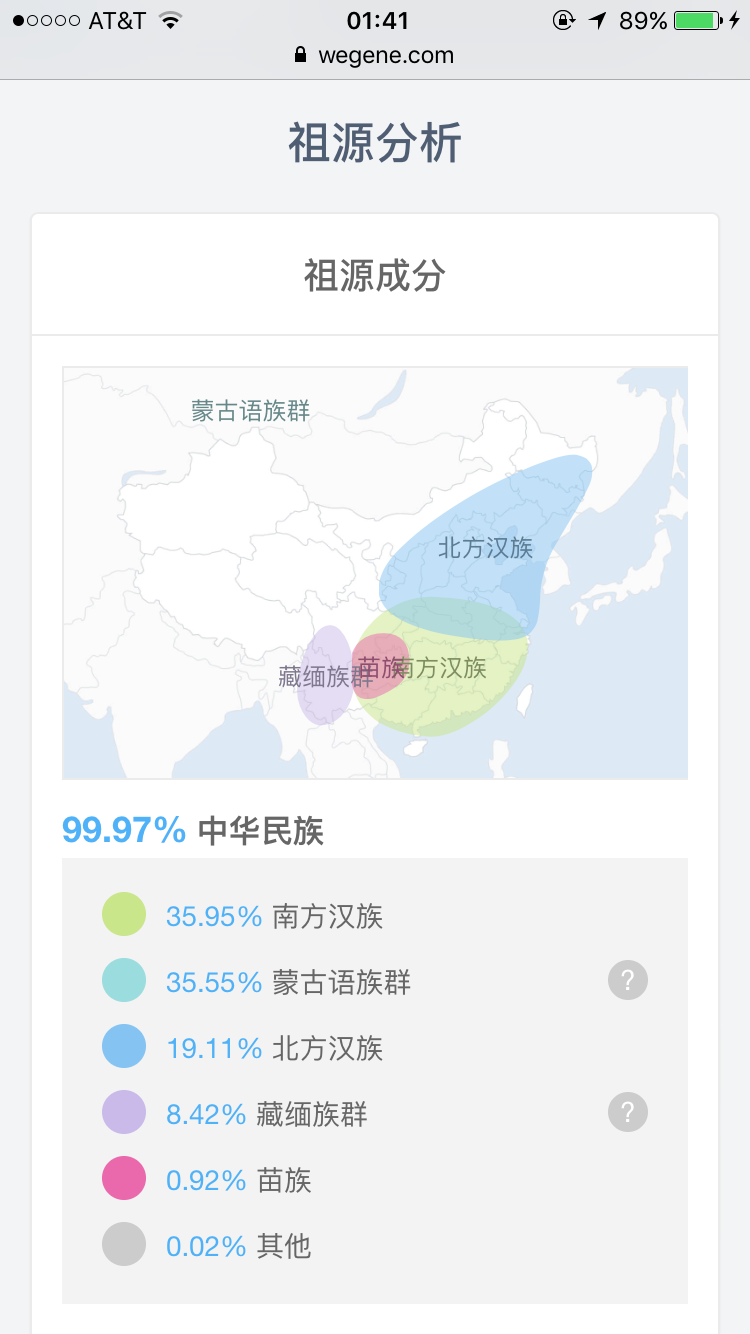Click the teal 蒙古语族群 color circle
750x1334 pixels.
(x=124, y=981)
